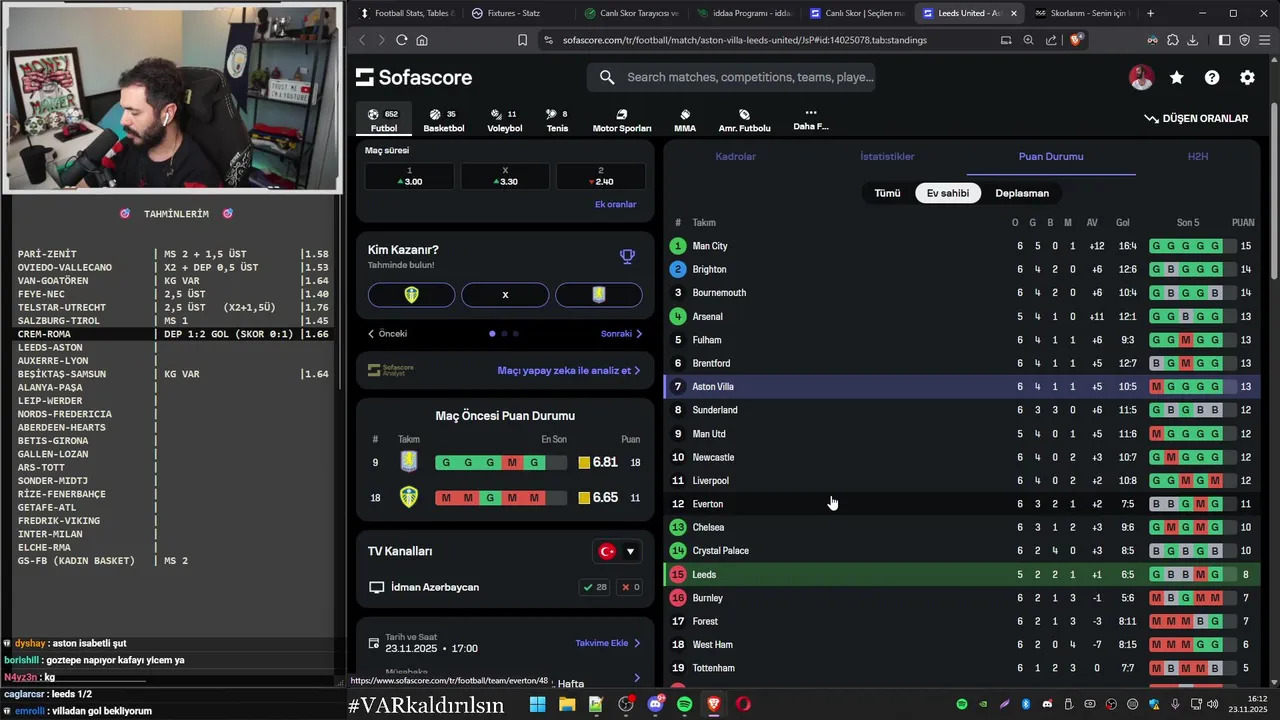Open Sofascore settings gear icon
This screenshot has height=720, width=1280.
click(1247, 78)
